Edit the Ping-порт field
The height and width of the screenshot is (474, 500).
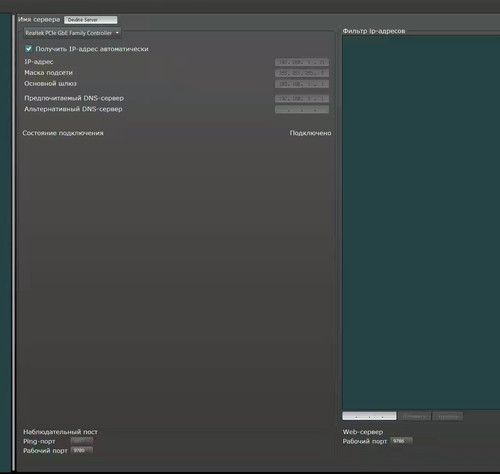click(x=82, y=441)
